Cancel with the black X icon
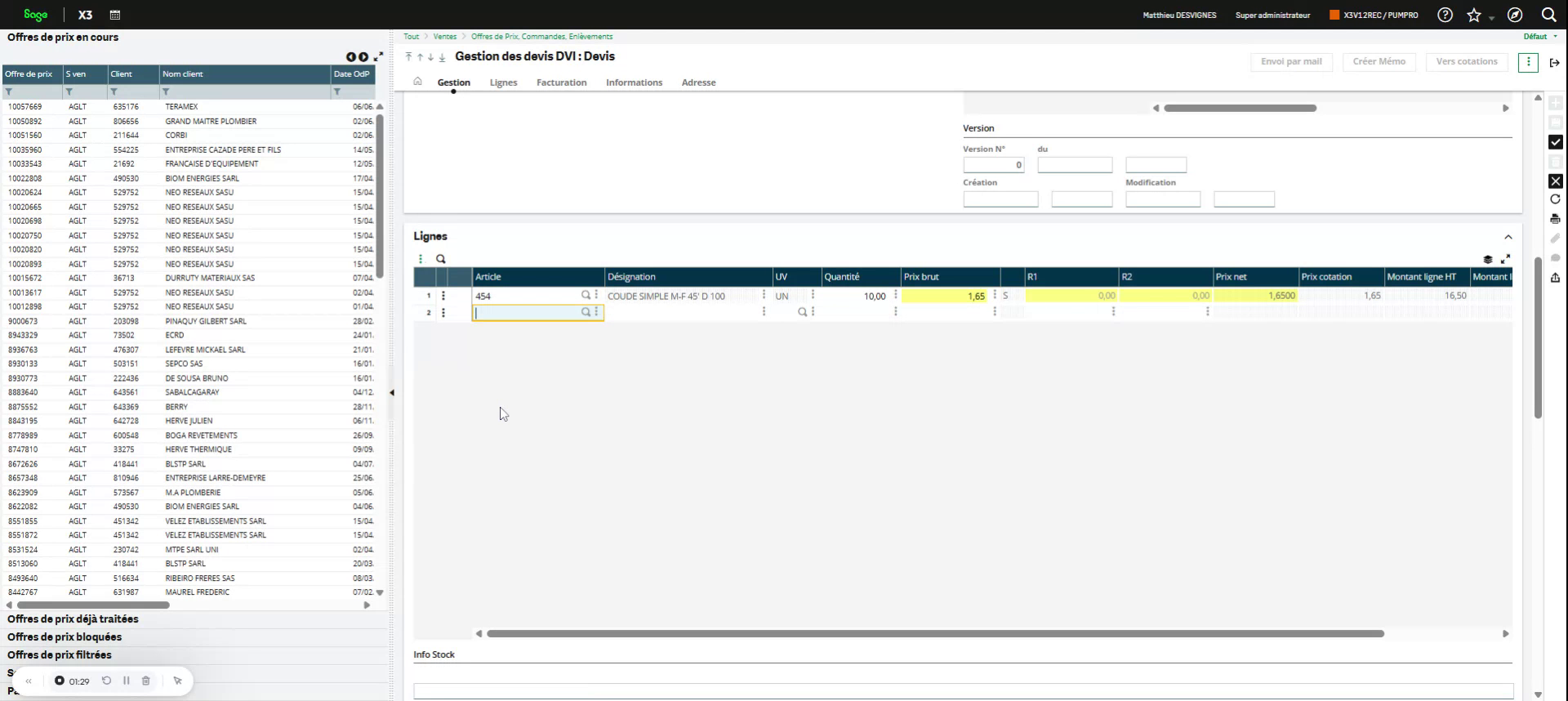1568x701 pixels. click(x=1555, y=181)
